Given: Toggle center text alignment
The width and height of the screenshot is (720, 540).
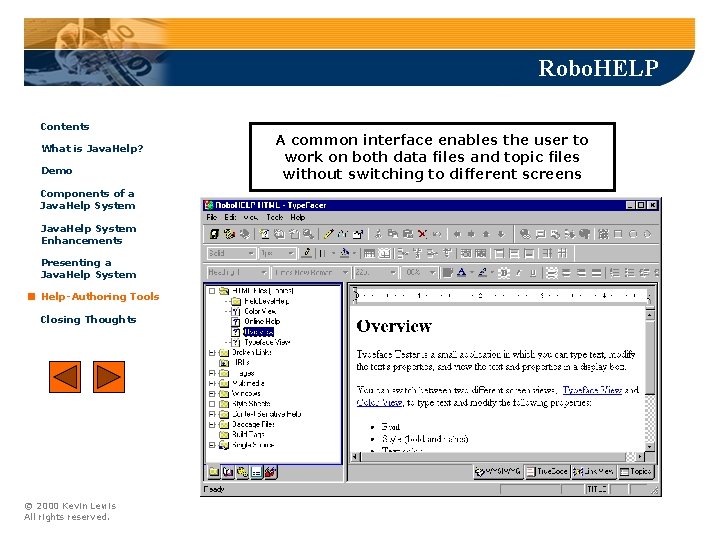Looking at the screenshot, I should pyautogui.click(x=566, y=273).
